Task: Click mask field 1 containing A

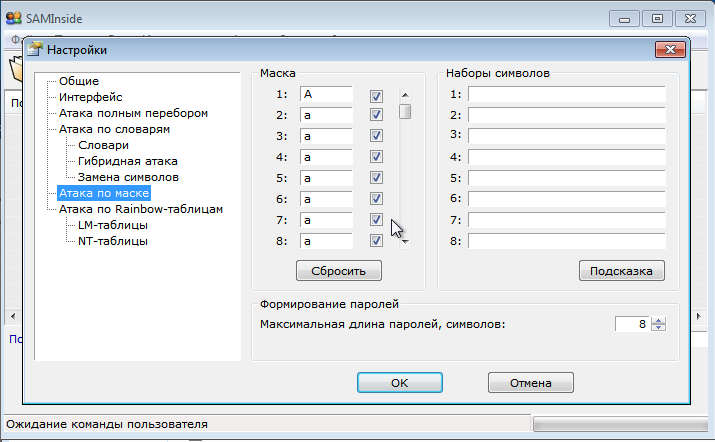Action: click(x=326, y=94)
